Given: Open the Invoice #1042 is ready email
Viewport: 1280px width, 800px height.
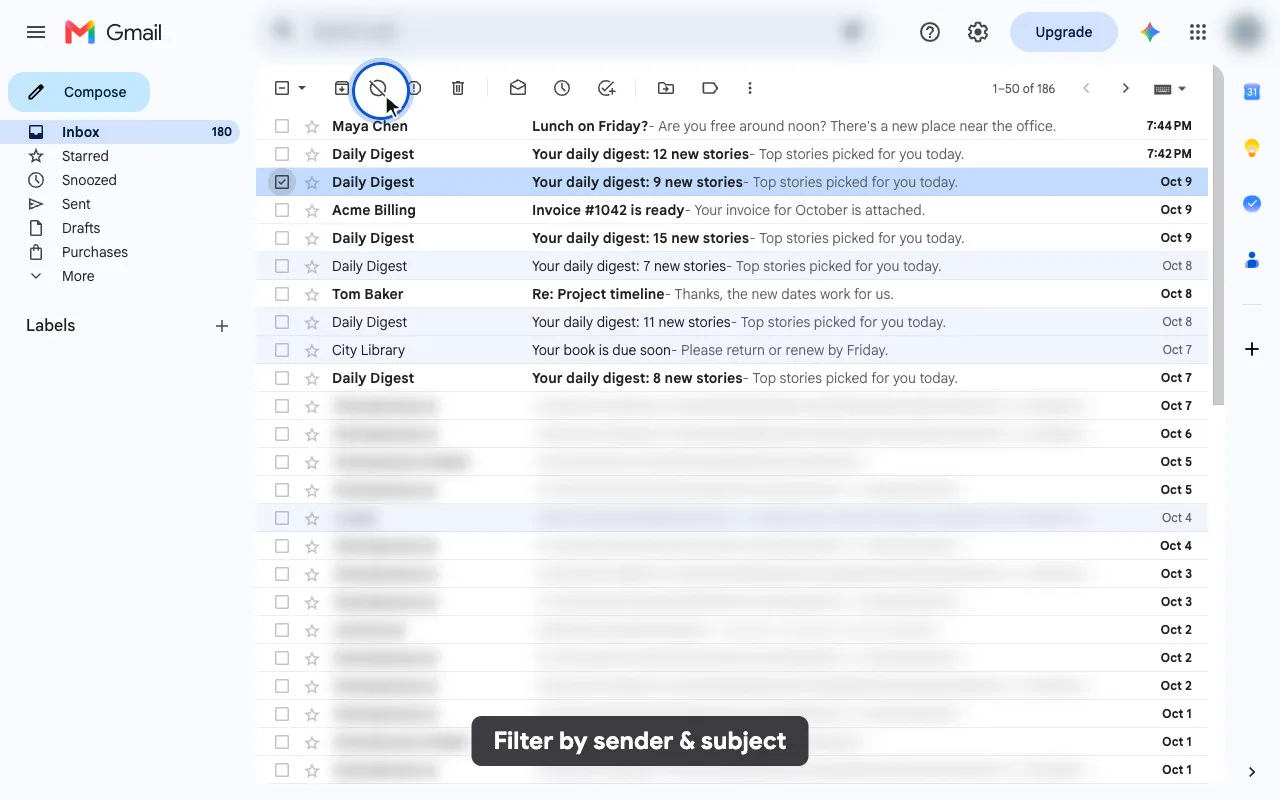Looking at the screenshot, I should tap(732, 210).
